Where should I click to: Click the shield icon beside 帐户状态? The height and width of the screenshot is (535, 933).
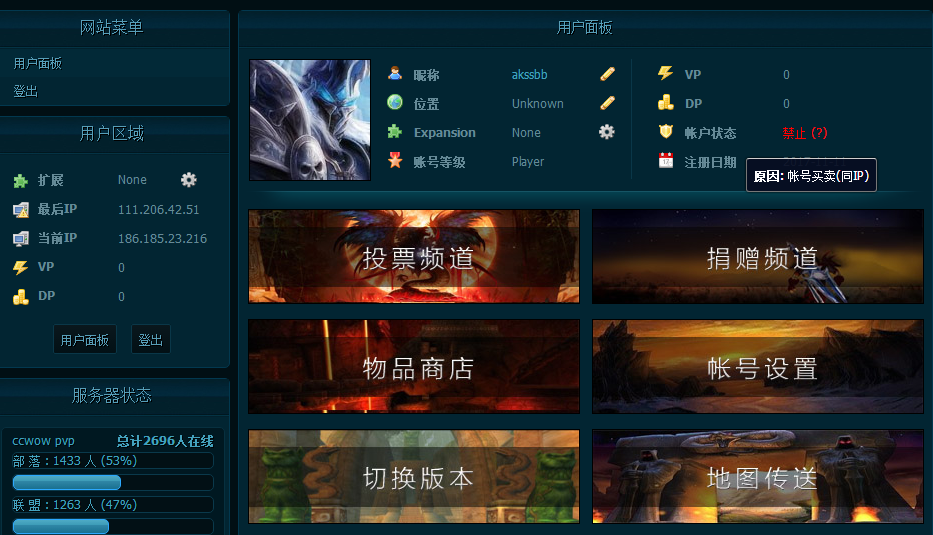point(665,132)
